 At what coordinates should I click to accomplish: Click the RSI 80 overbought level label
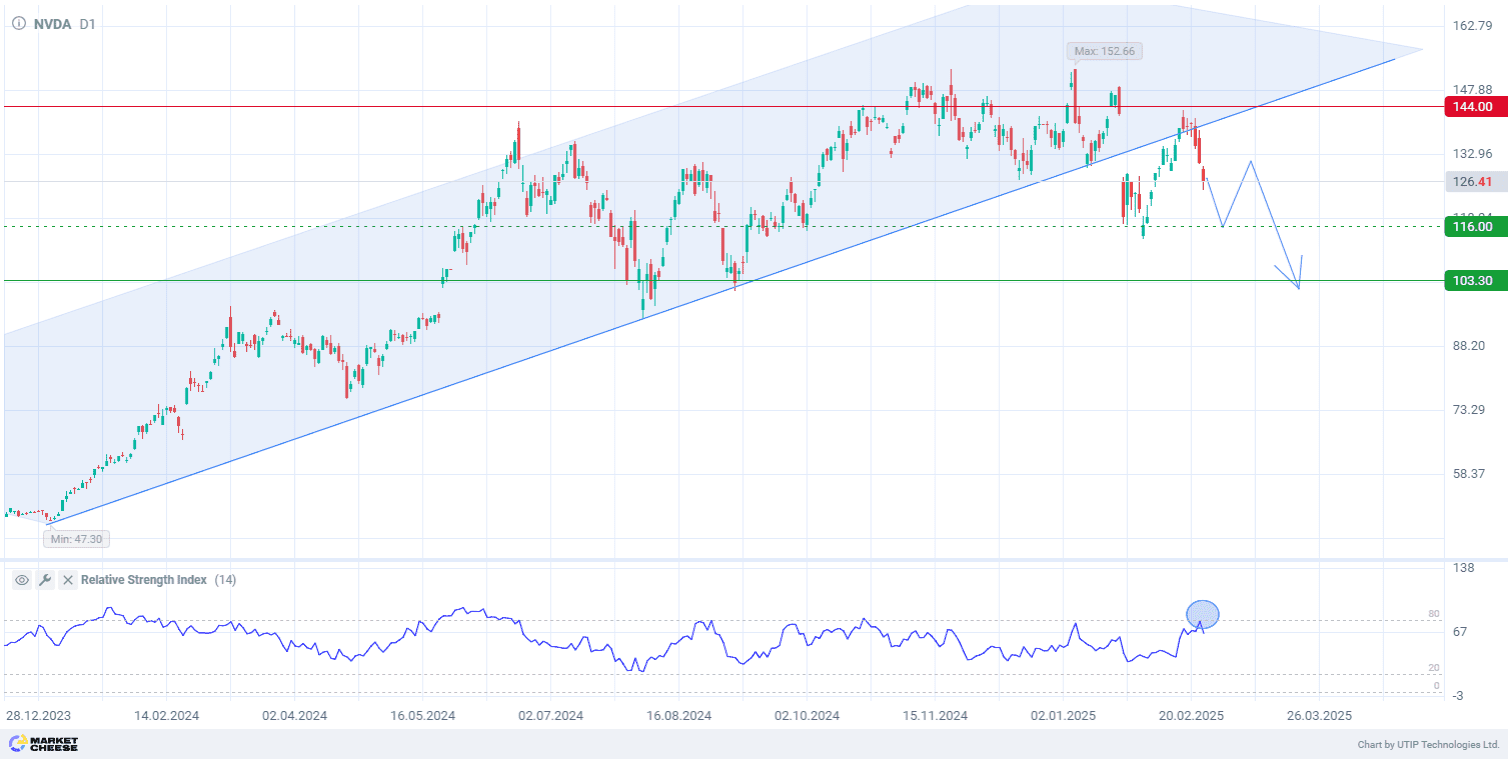pyautogui.click(x=1433, y=614)
